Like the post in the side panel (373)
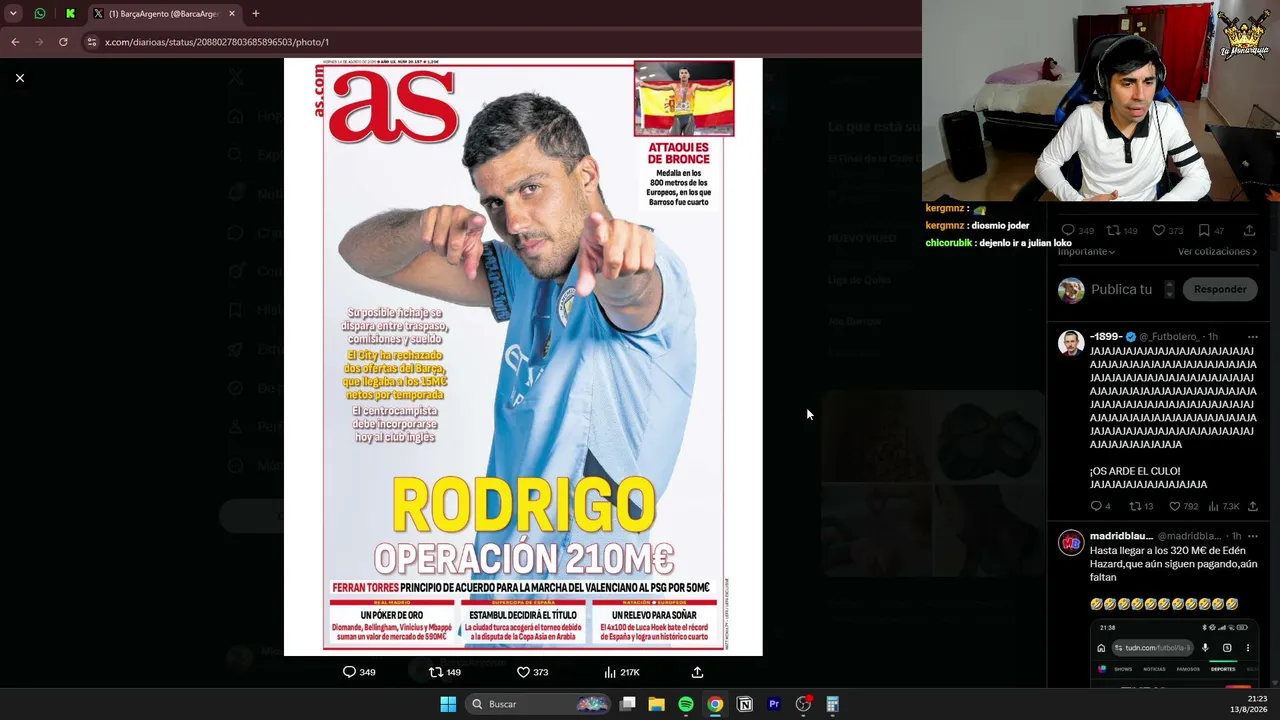Screen dimensions: 1280x720 (x=1167, y=231)
